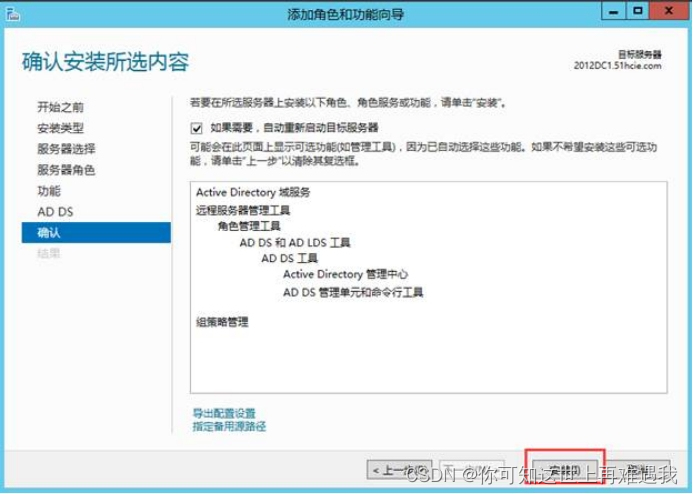Click the 取消 (Cancel) button
The width and height of the screenshot is (693, 494).
pos(638,470)
